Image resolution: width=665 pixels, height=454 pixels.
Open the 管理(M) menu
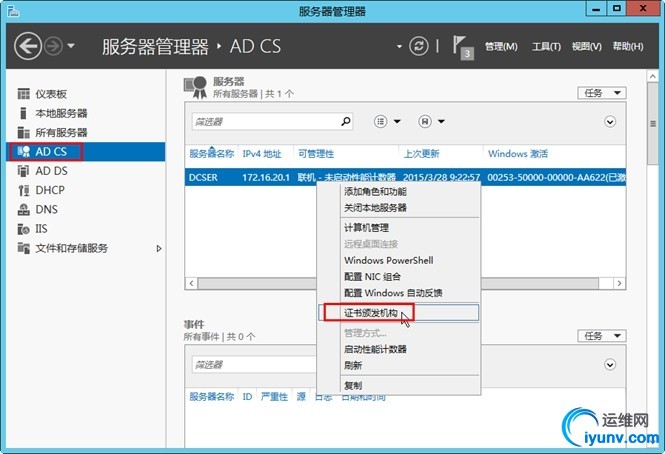[x=501, y=46]
